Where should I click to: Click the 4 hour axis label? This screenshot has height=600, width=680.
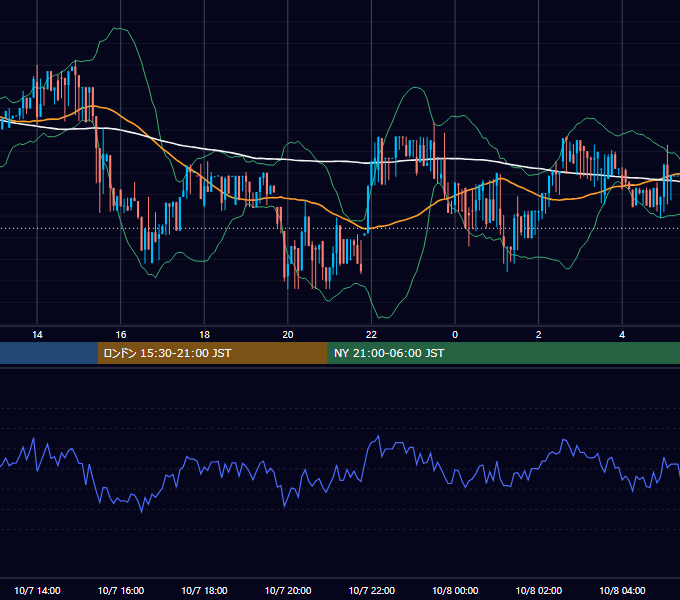[622, 335]
